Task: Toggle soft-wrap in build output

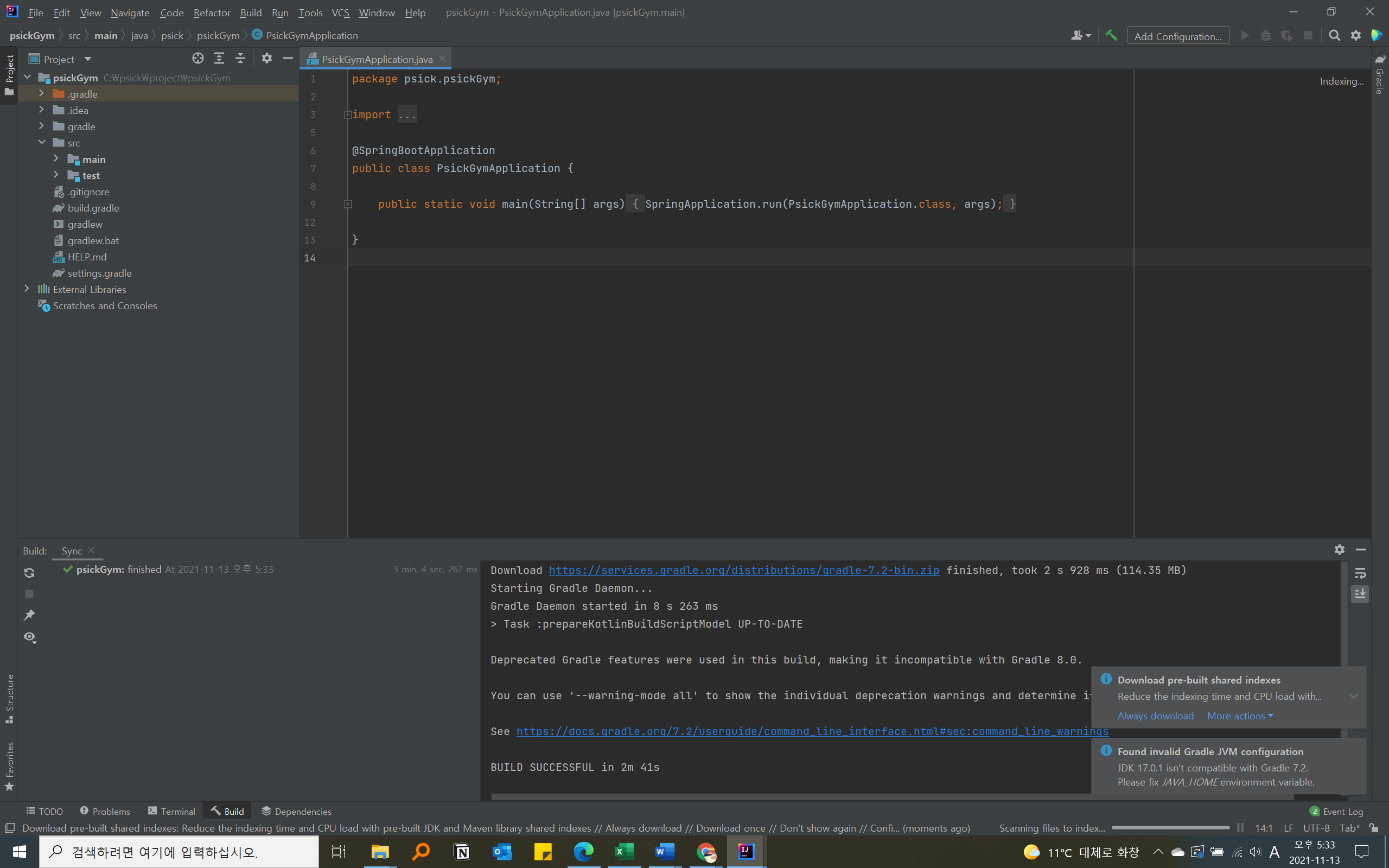Action: [x=1360, y=573]
